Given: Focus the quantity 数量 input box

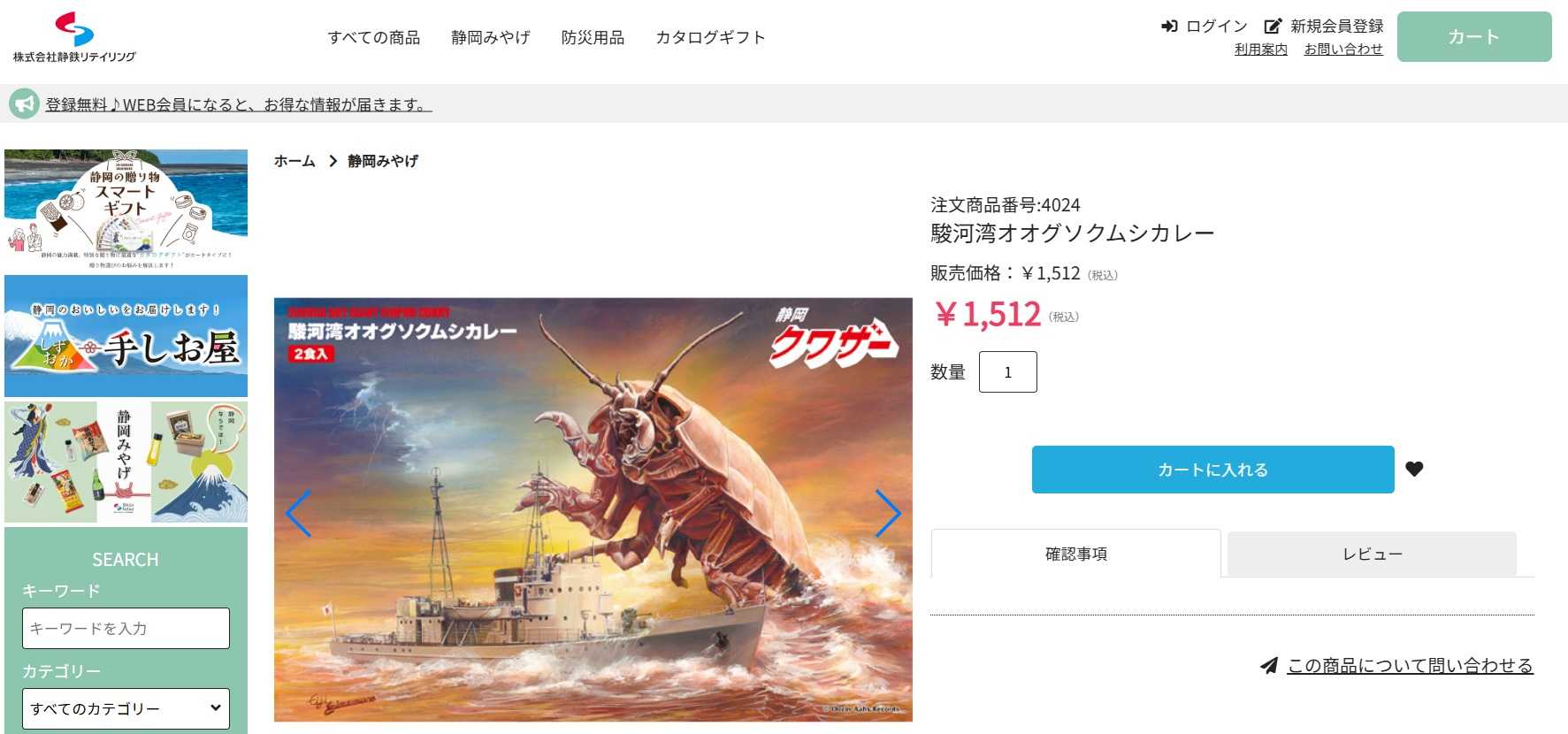Looking at the screenshot, I should tap(1007, 372).
